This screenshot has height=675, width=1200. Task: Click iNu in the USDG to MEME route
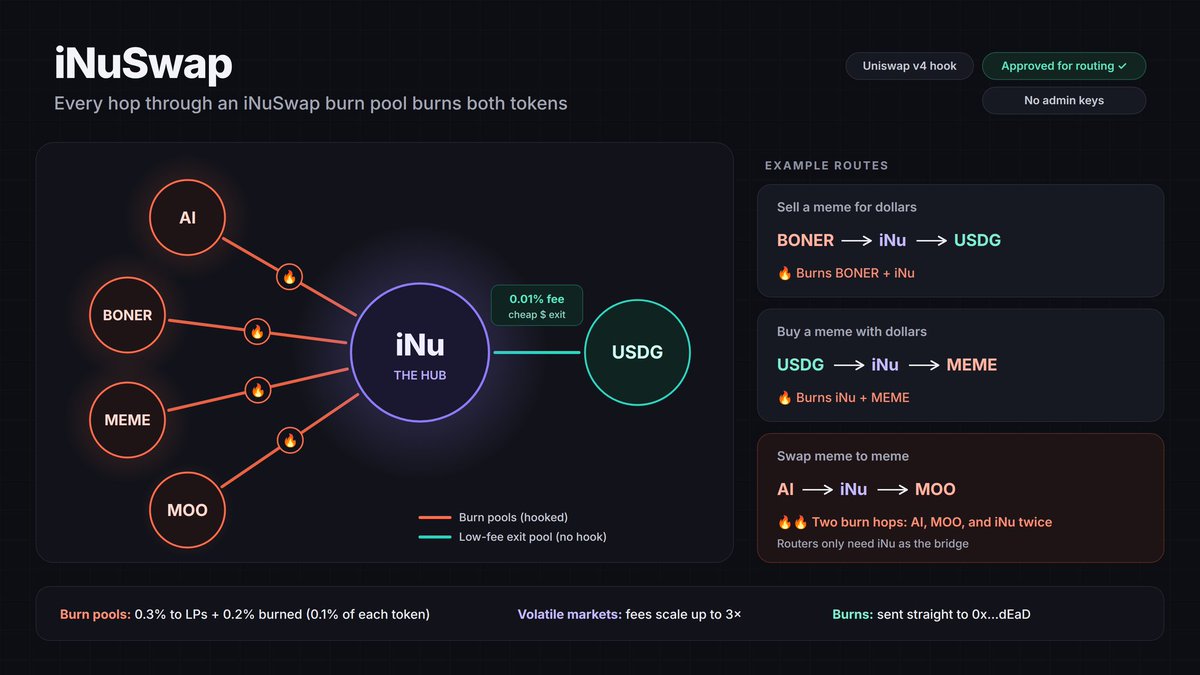point(884,365)
